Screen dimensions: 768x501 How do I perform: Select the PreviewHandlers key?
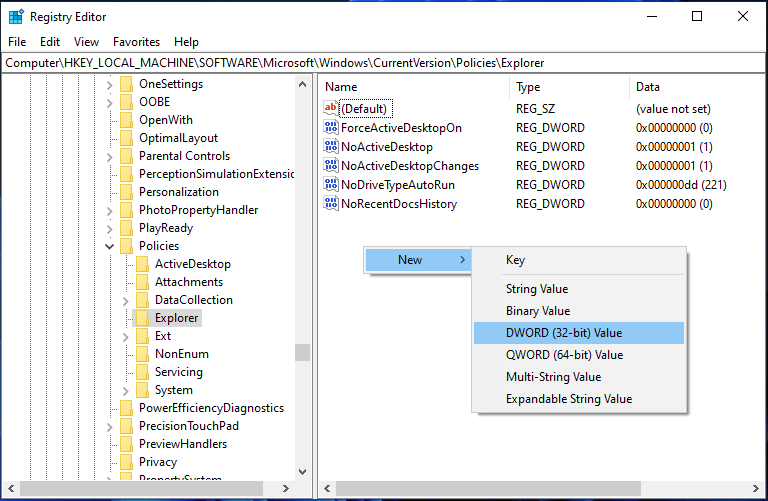coord(183,444)
